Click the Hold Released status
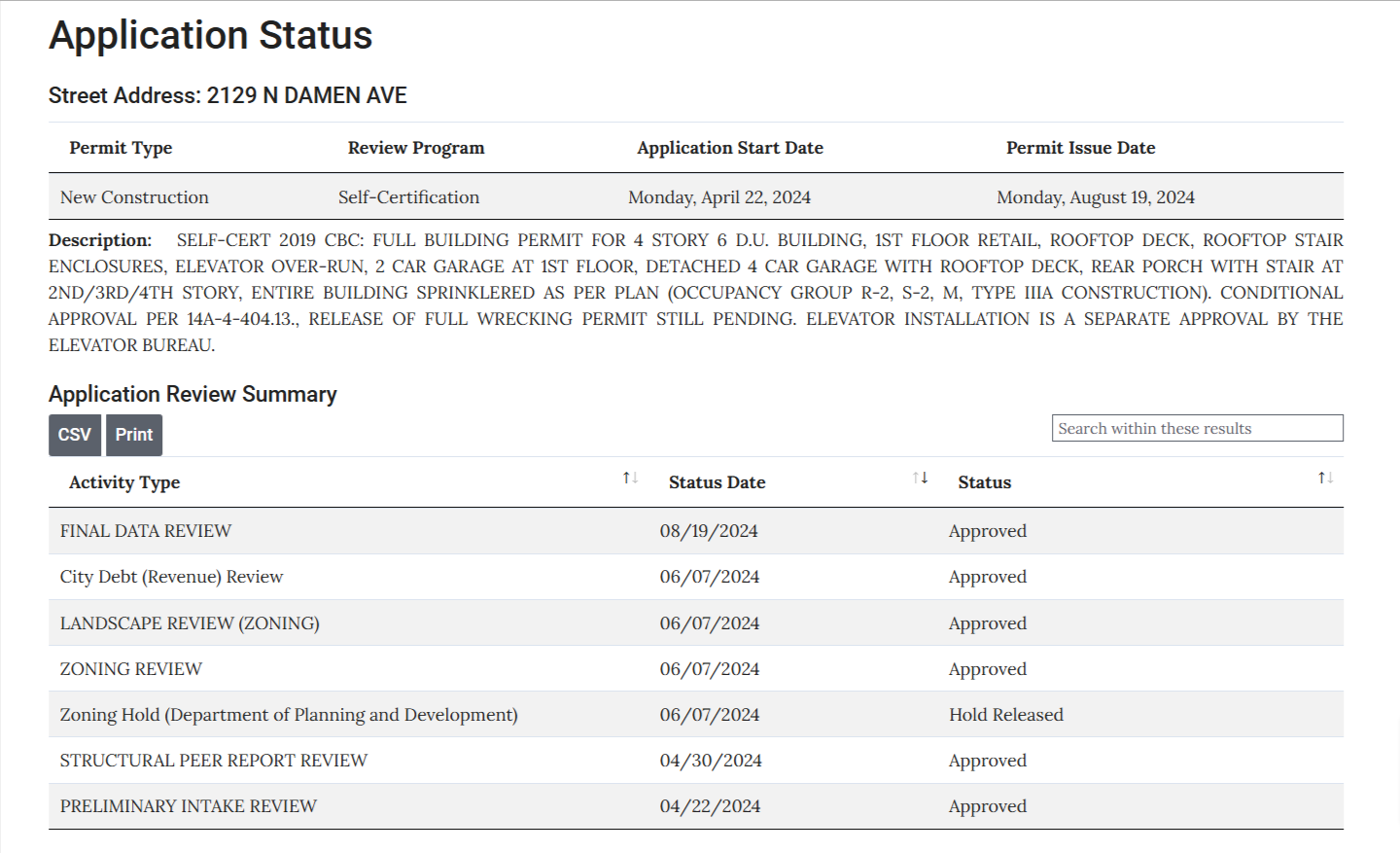1400x853 pixels. [x=1006, y=715]
